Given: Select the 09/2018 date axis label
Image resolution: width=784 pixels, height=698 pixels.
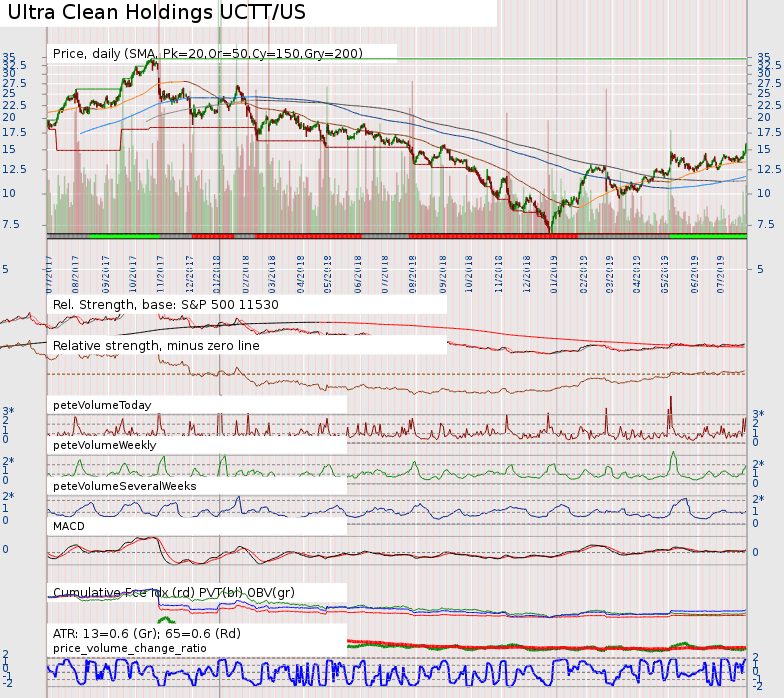Looking at the screenshot, I should [442, 274].
